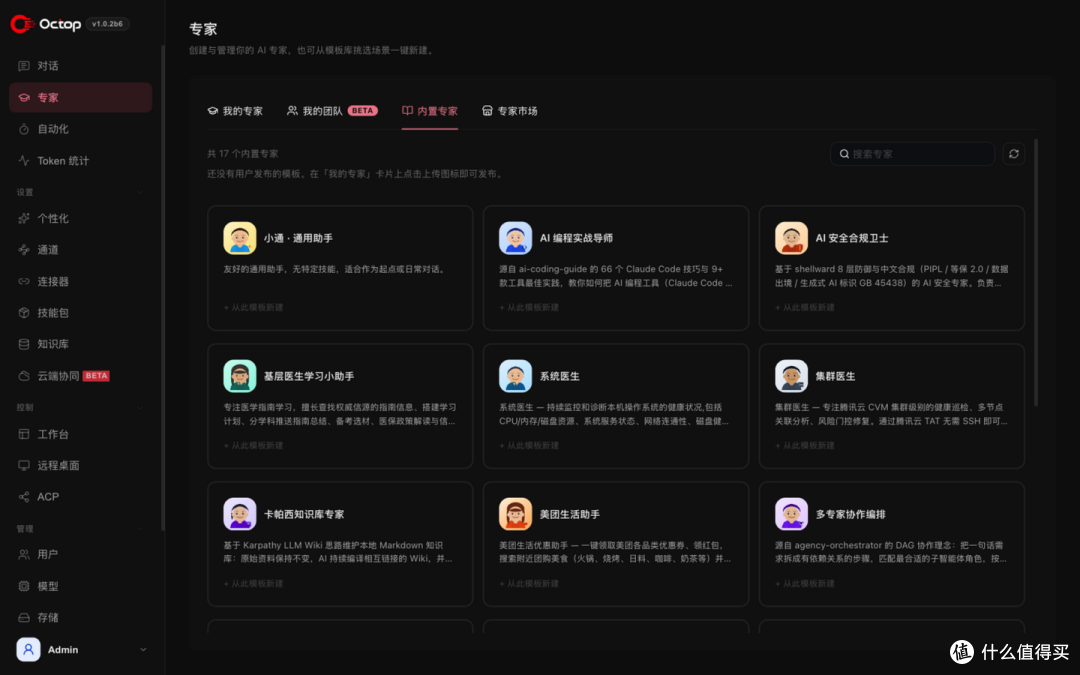Viewport: 1080px width, 675px height.
Task: Click the AI 安全合规卫士 avatar
Action: point(791,238)
